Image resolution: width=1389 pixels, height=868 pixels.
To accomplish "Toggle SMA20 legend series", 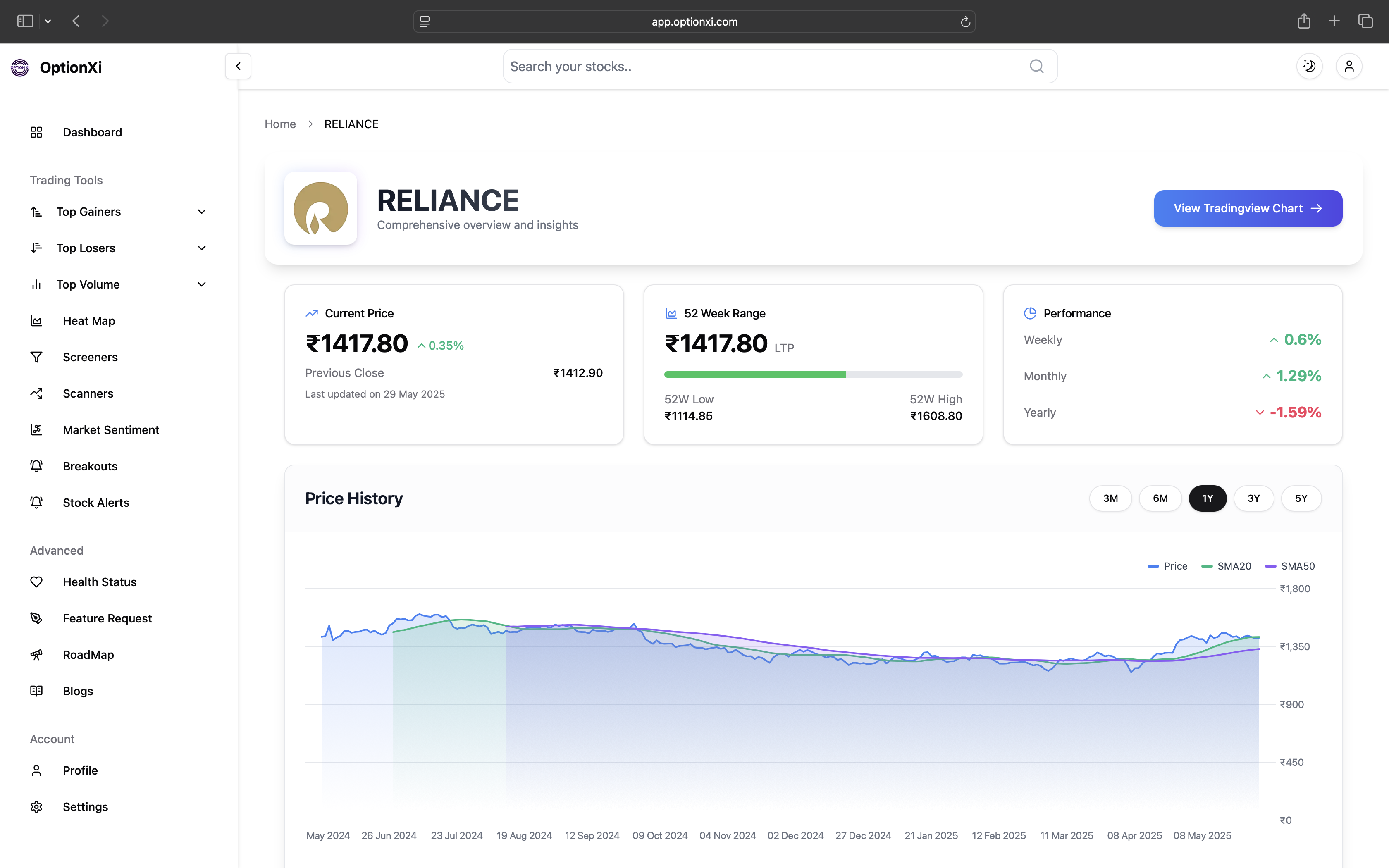I will pyautogui.click(x=1227, y=566).
